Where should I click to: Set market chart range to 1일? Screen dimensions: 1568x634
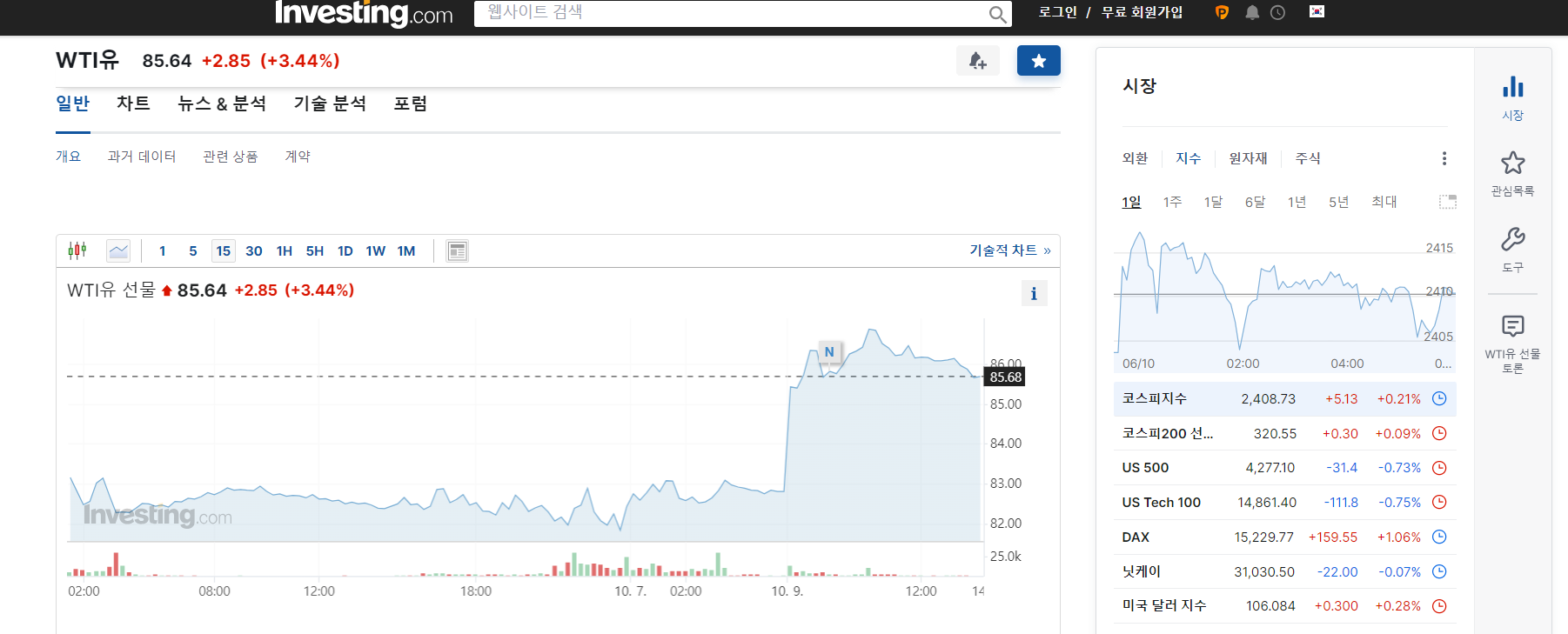point(1131,202)
